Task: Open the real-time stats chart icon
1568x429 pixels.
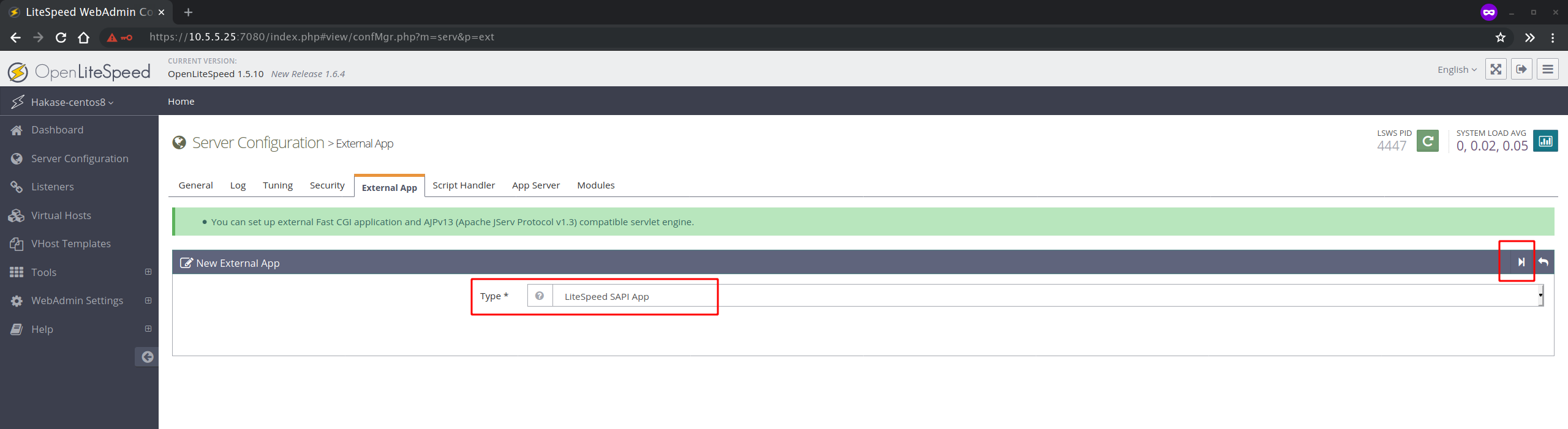Action: coord(1545,141)
